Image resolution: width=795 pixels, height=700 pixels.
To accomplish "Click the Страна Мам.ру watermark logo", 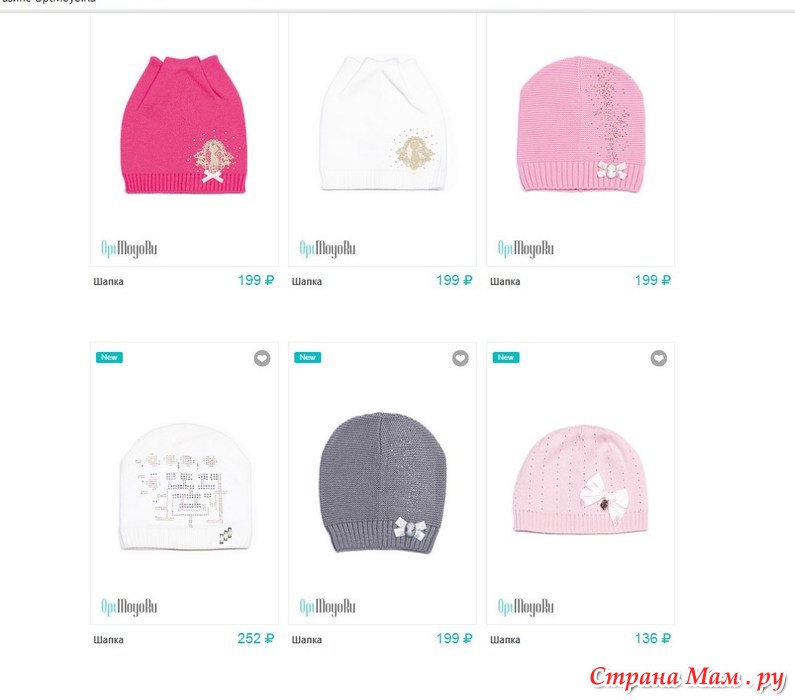I will coord(688,678).
